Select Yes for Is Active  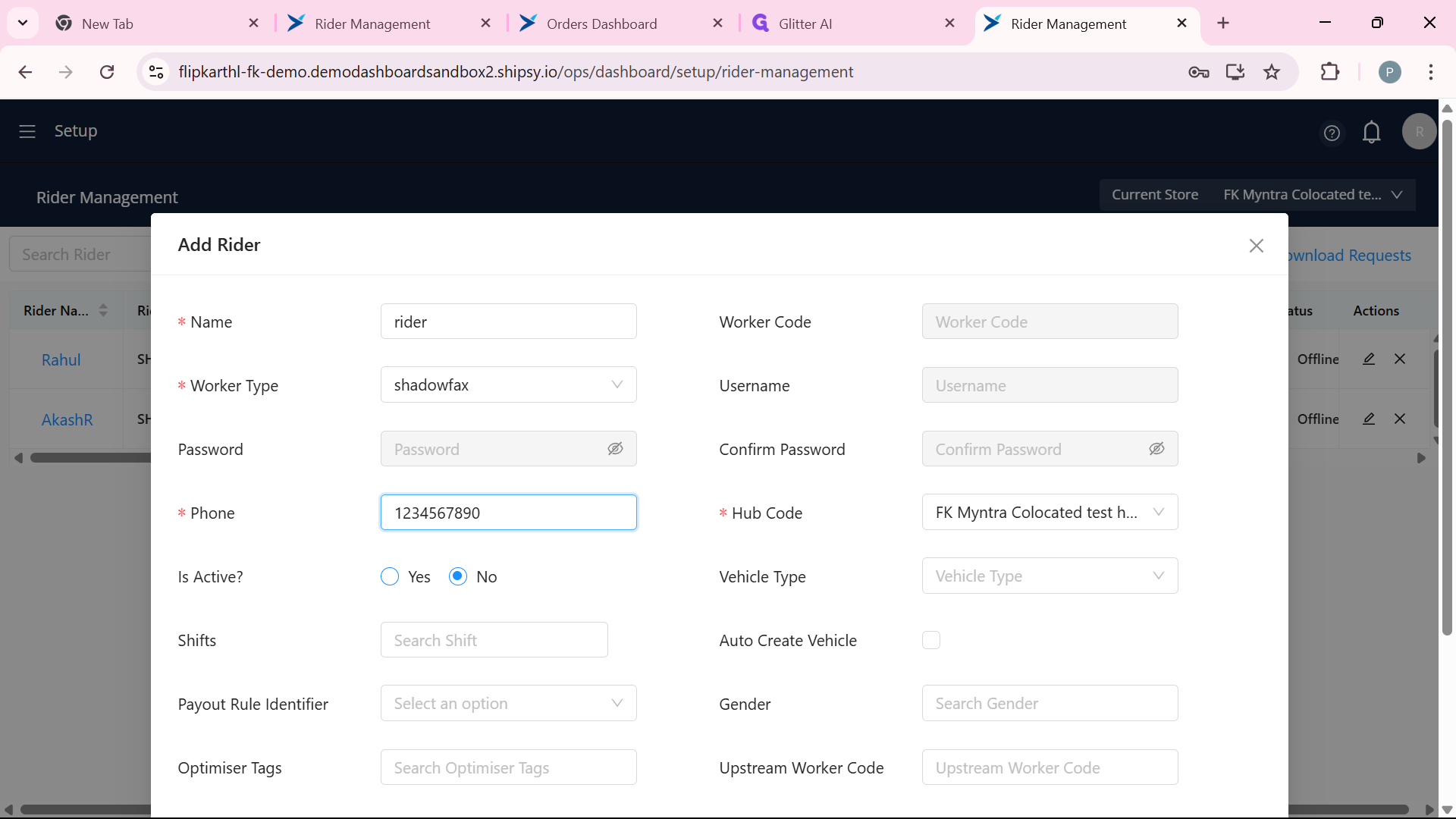pos(390,577)
